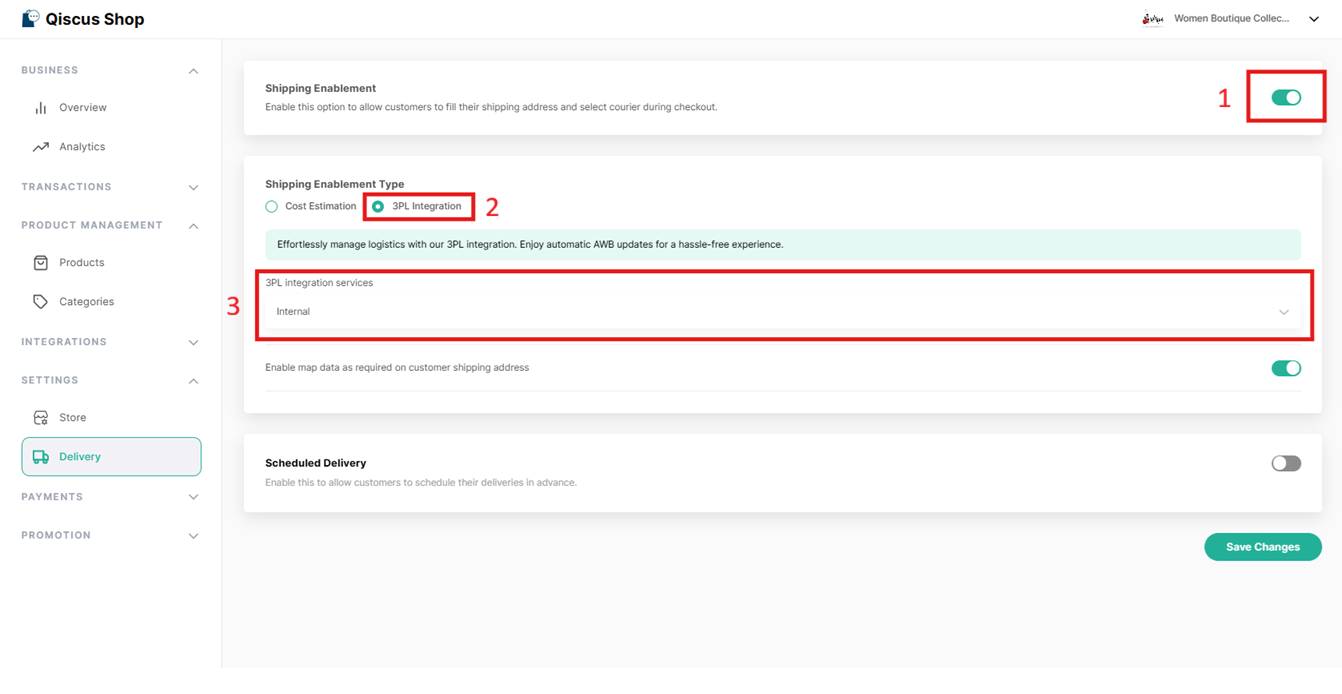Click the Store settings icon
Screen dimensions: 1342x694
click(x=41, y=418)
